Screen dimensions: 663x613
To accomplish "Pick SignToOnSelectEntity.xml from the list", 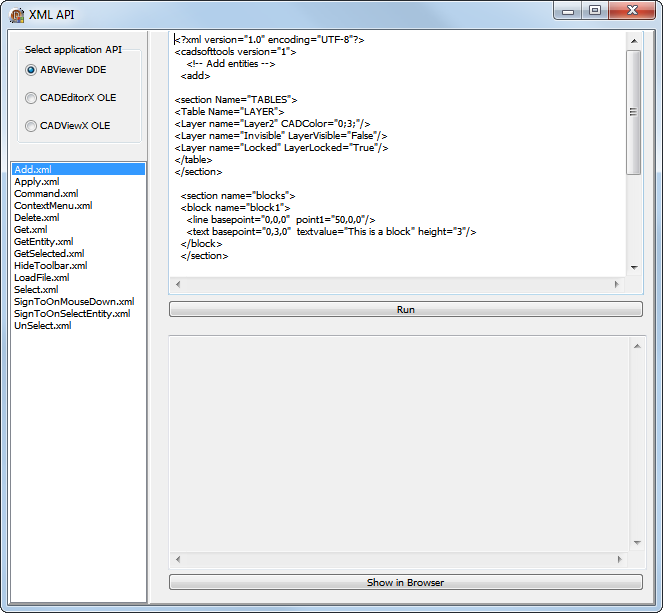I will point(78,314).
